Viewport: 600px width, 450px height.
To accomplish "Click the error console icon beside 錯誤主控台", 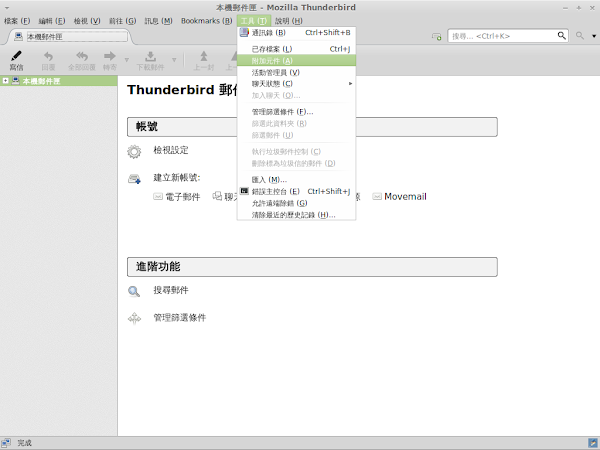I will (x=244, y=191).
